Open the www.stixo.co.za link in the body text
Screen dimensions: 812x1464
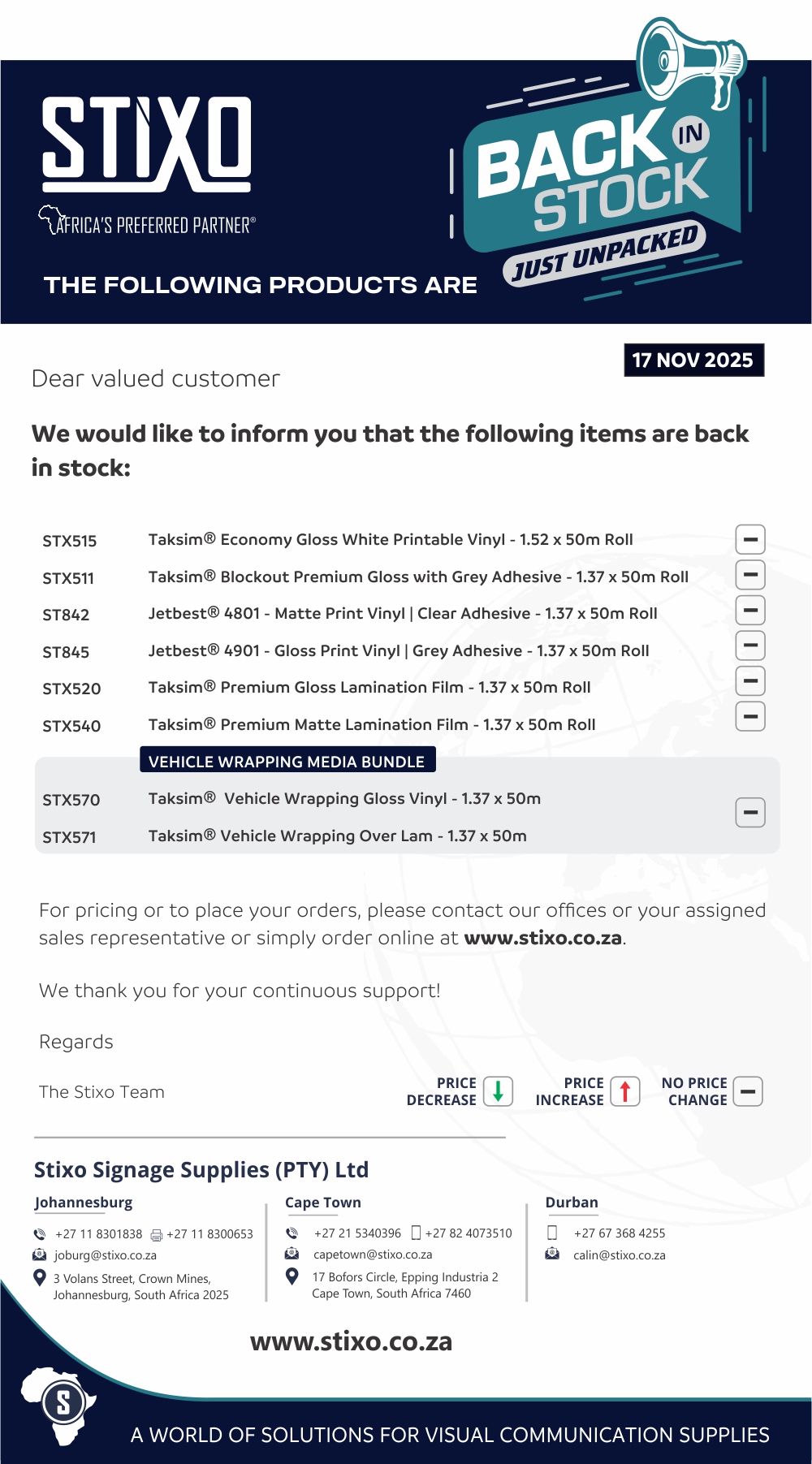click(543, 938)
